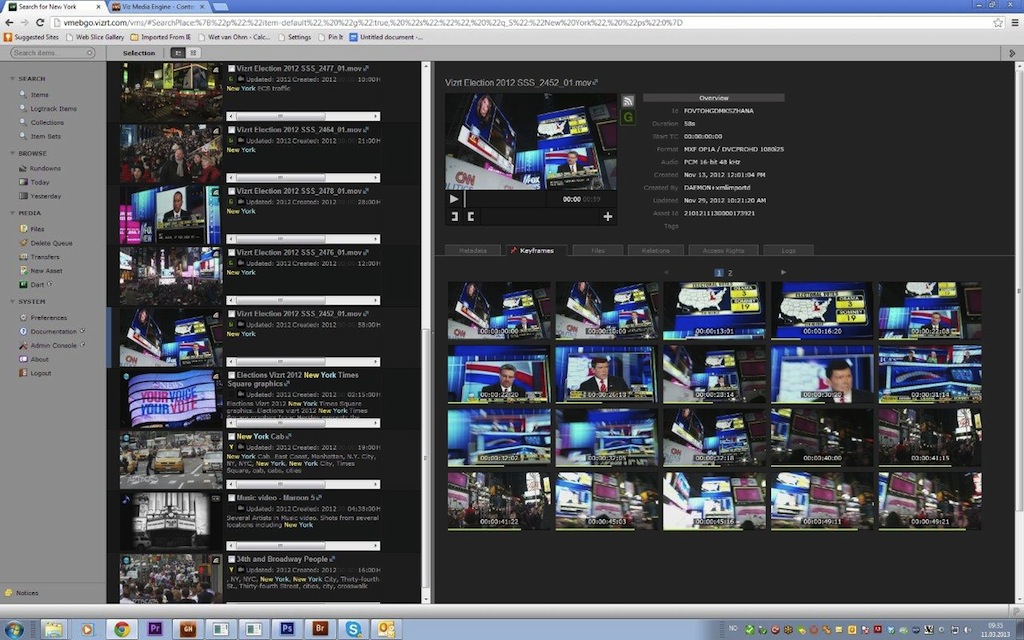Screen dimensions: 1024x640
Task: Set mark-in point bracket icon
Action: 454,217
